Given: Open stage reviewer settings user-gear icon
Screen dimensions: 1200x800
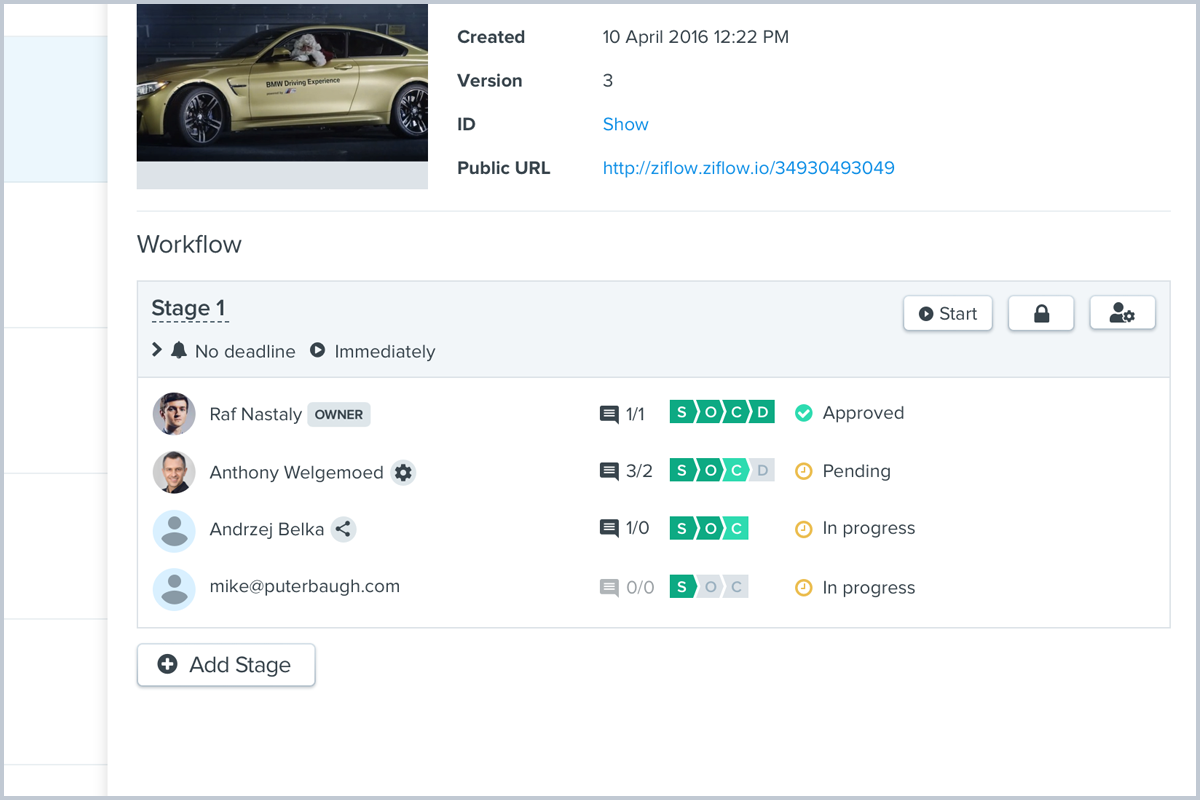Looking at the screenshot, I should click(x=1122, y=314).
